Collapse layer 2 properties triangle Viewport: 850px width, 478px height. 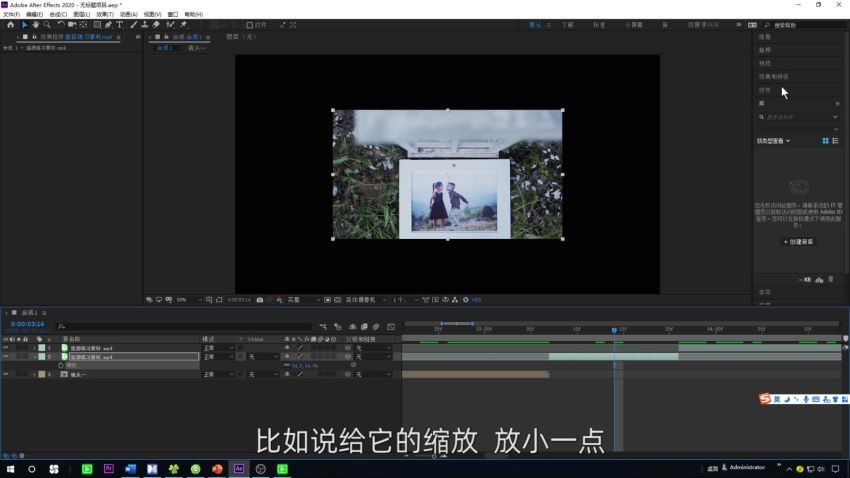click(x=35, y=357)
